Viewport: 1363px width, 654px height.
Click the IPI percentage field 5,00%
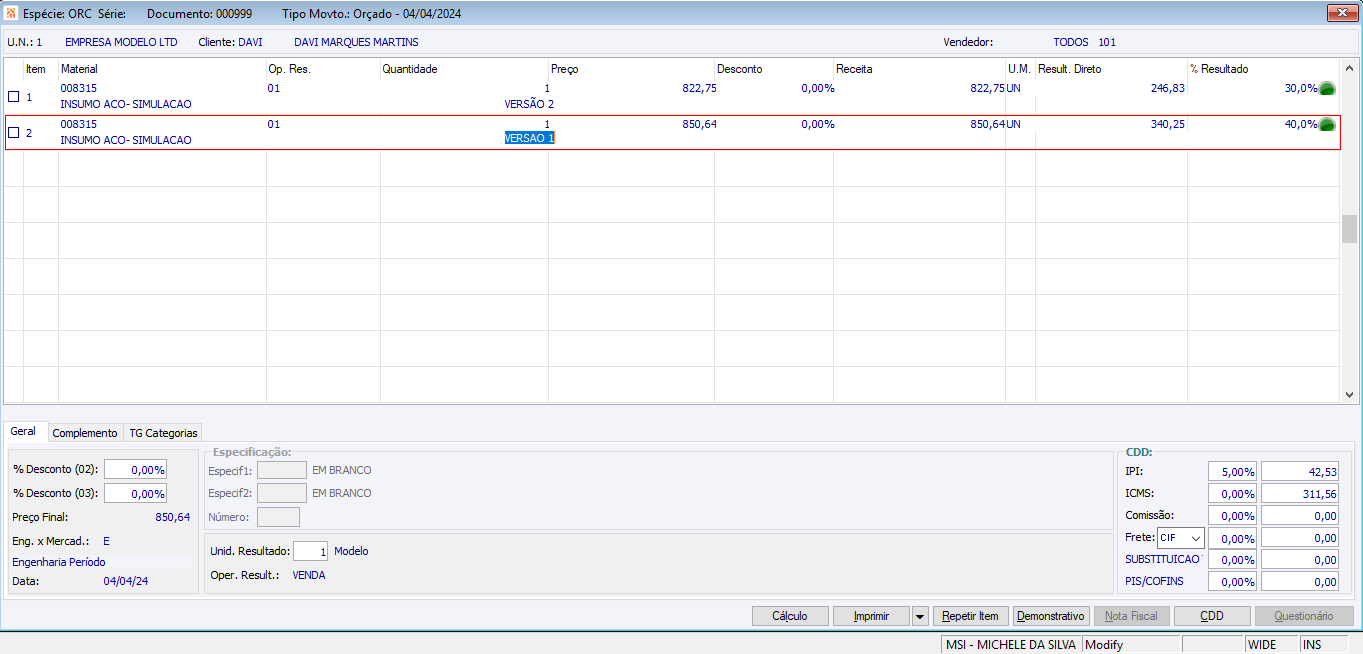pos(1233,471)
